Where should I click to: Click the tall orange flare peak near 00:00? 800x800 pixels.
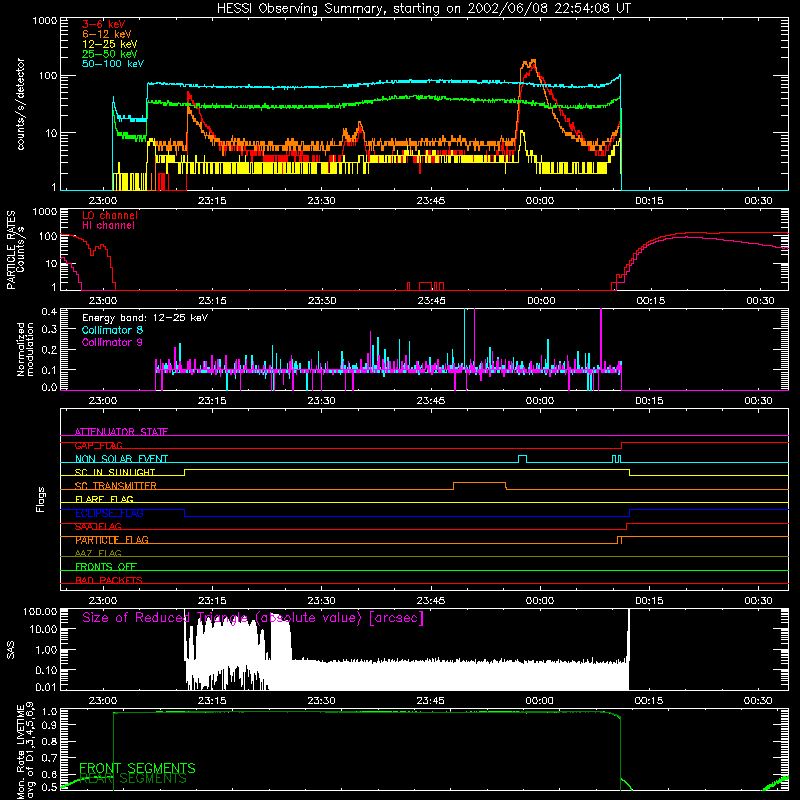(529, 65)
